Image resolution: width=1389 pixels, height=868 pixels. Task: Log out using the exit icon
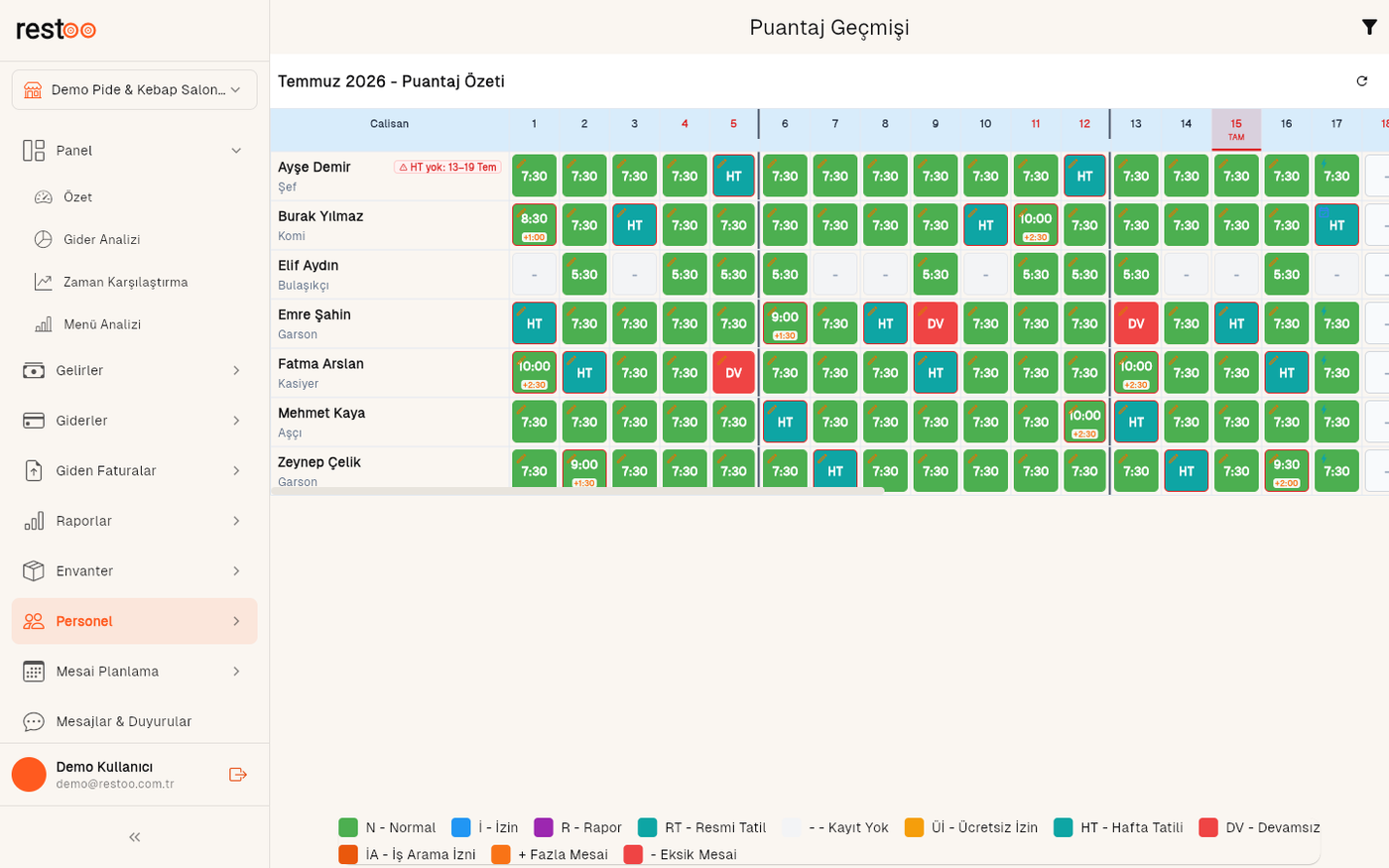(x=238, y=775)
